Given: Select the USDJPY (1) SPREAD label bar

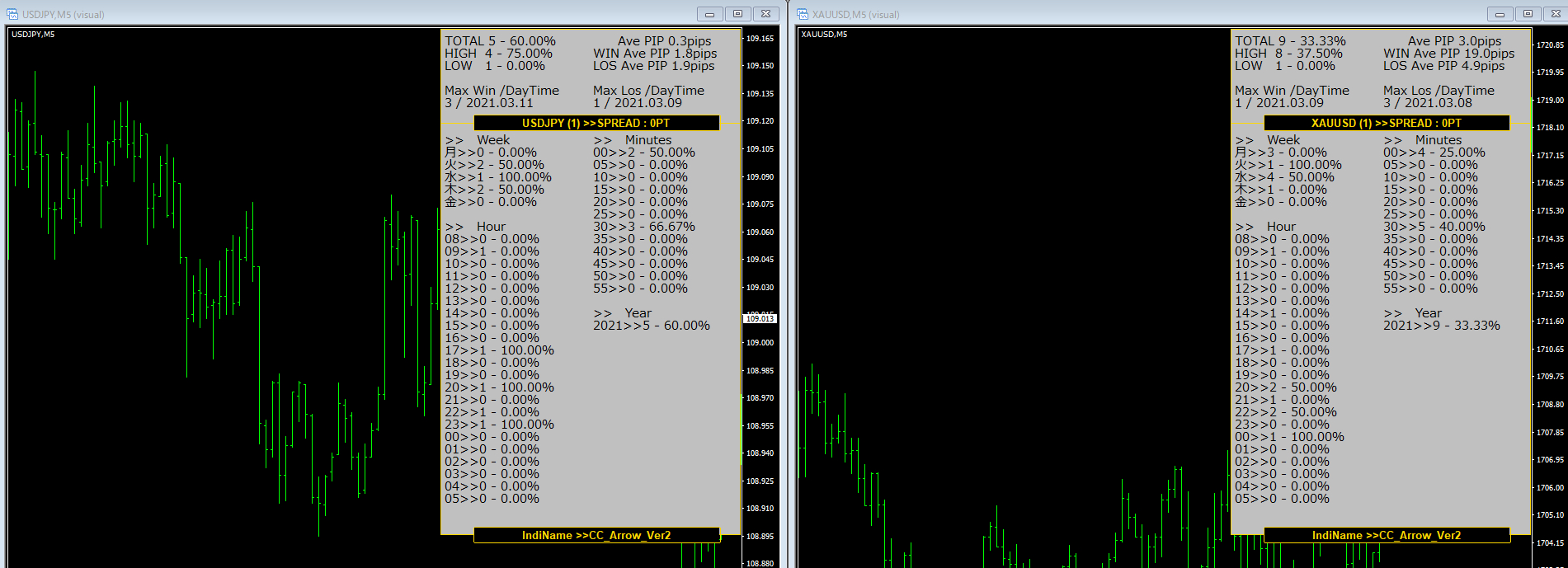Looking at the screenshot, I should point(596,123).
